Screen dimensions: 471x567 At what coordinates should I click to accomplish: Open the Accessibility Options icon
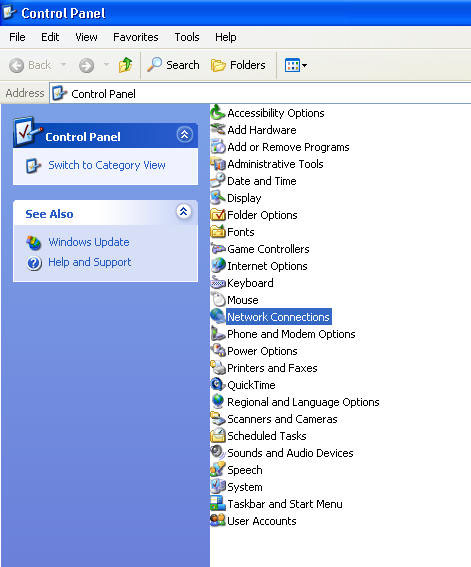point(218,113)
